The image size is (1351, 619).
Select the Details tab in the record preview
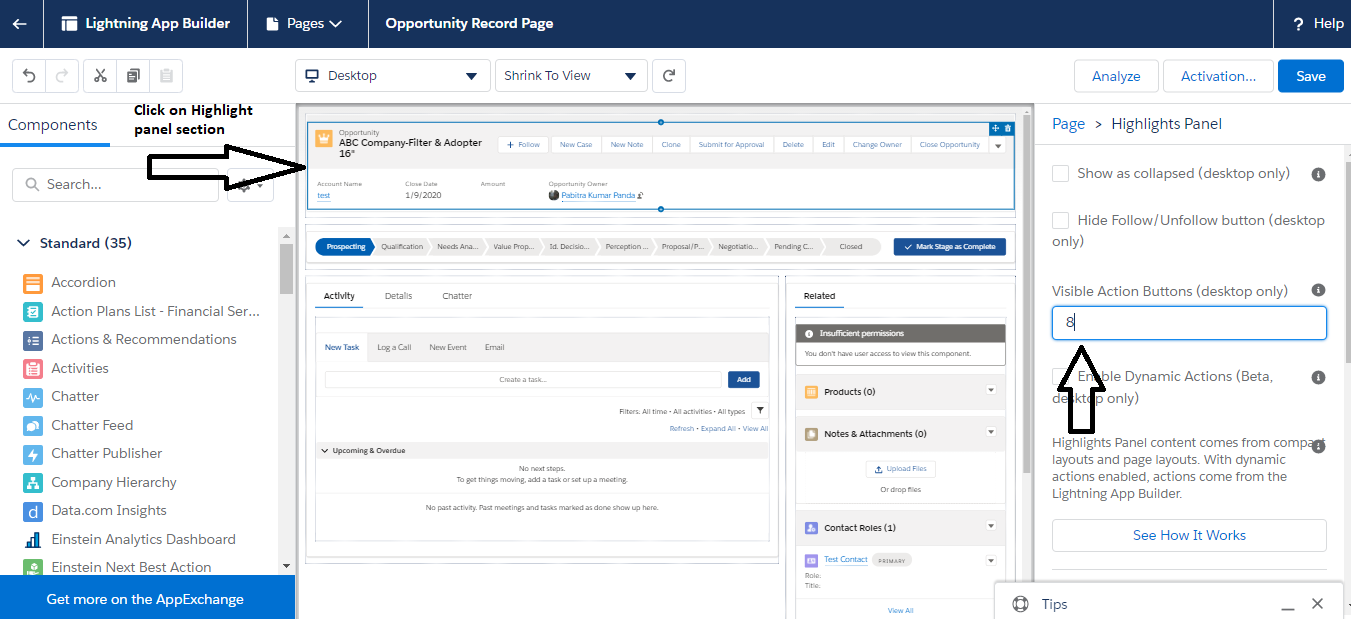tap(398, 295)
